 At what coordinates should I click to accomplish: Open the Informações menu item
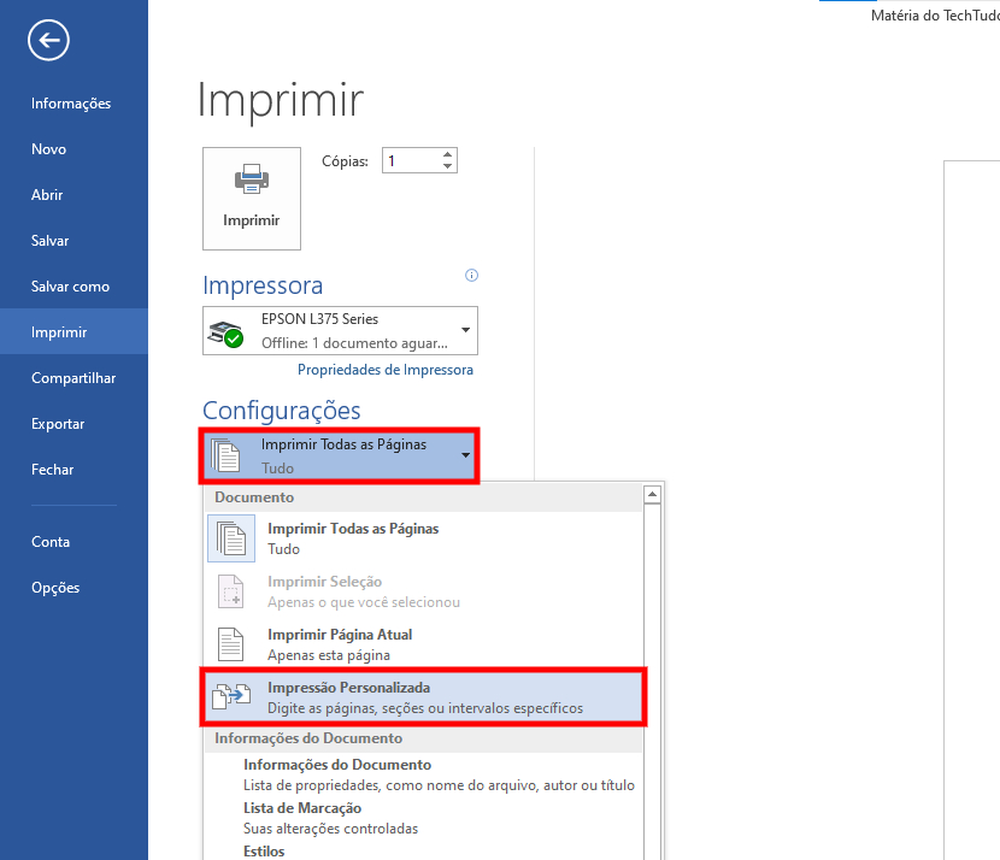pyautogui.click(x=71, y=103)
